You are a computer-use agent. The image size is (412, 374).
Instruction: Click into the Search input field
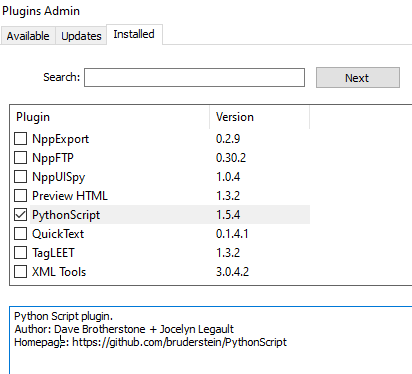194,78
